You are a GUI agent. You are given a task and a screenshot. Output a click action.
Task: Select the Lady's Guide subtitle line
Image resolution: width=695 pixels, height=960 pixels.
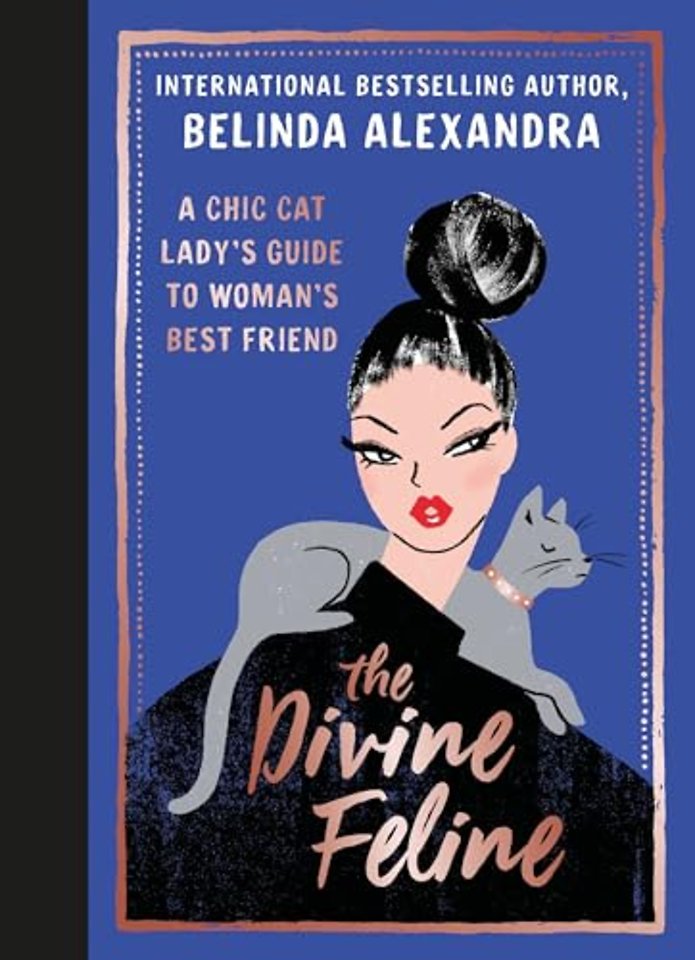(x=251, y=253)
